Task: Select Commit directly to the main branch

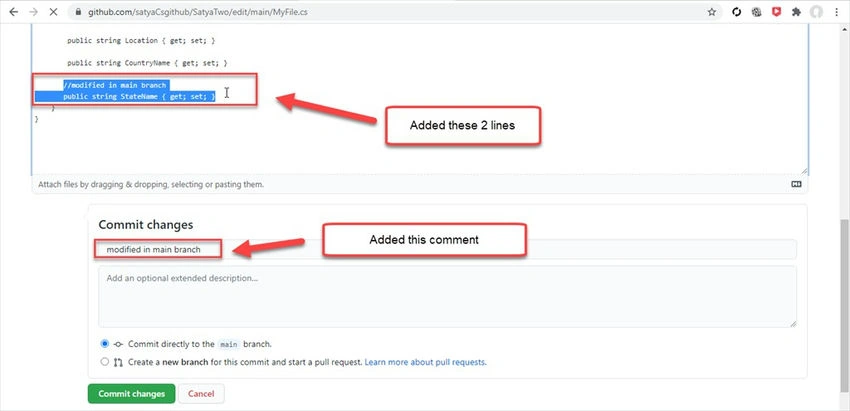Action: point(105,344)
